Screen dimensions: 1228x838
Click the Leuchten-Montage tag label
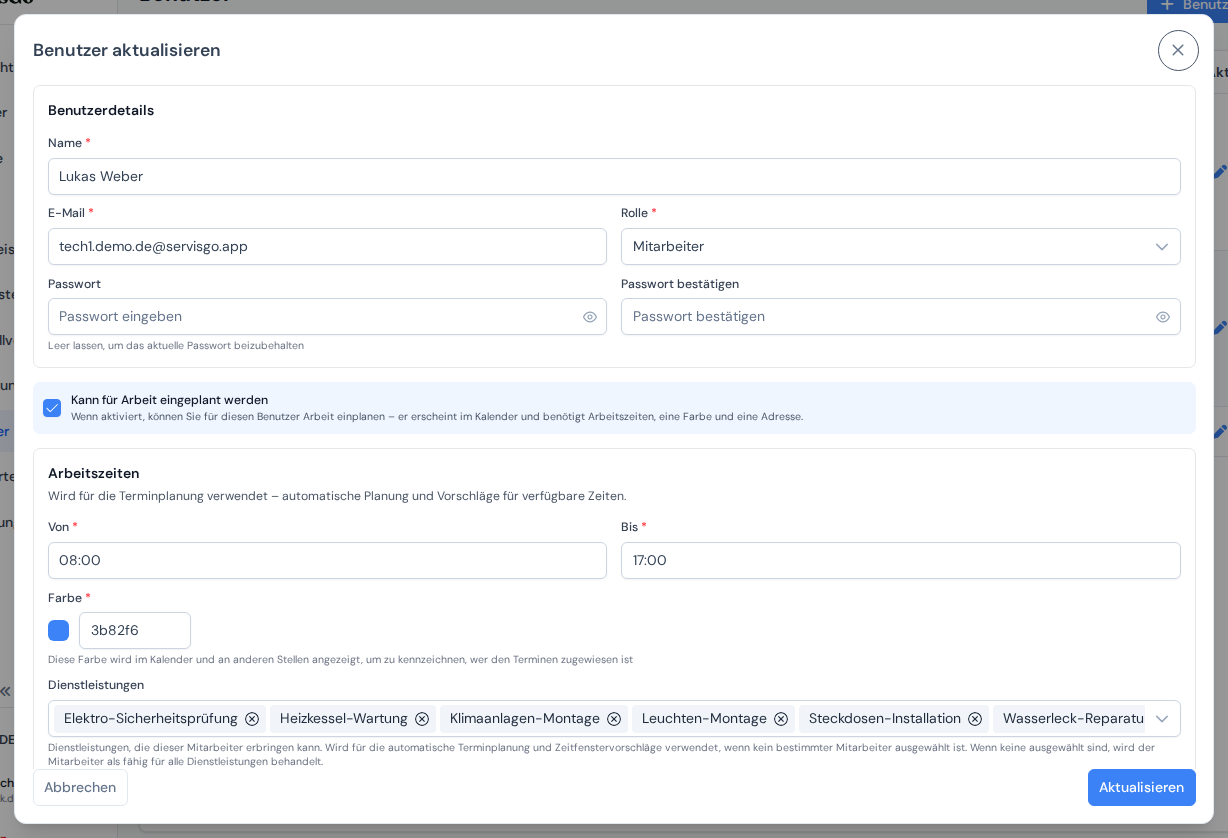pos(704,719)
